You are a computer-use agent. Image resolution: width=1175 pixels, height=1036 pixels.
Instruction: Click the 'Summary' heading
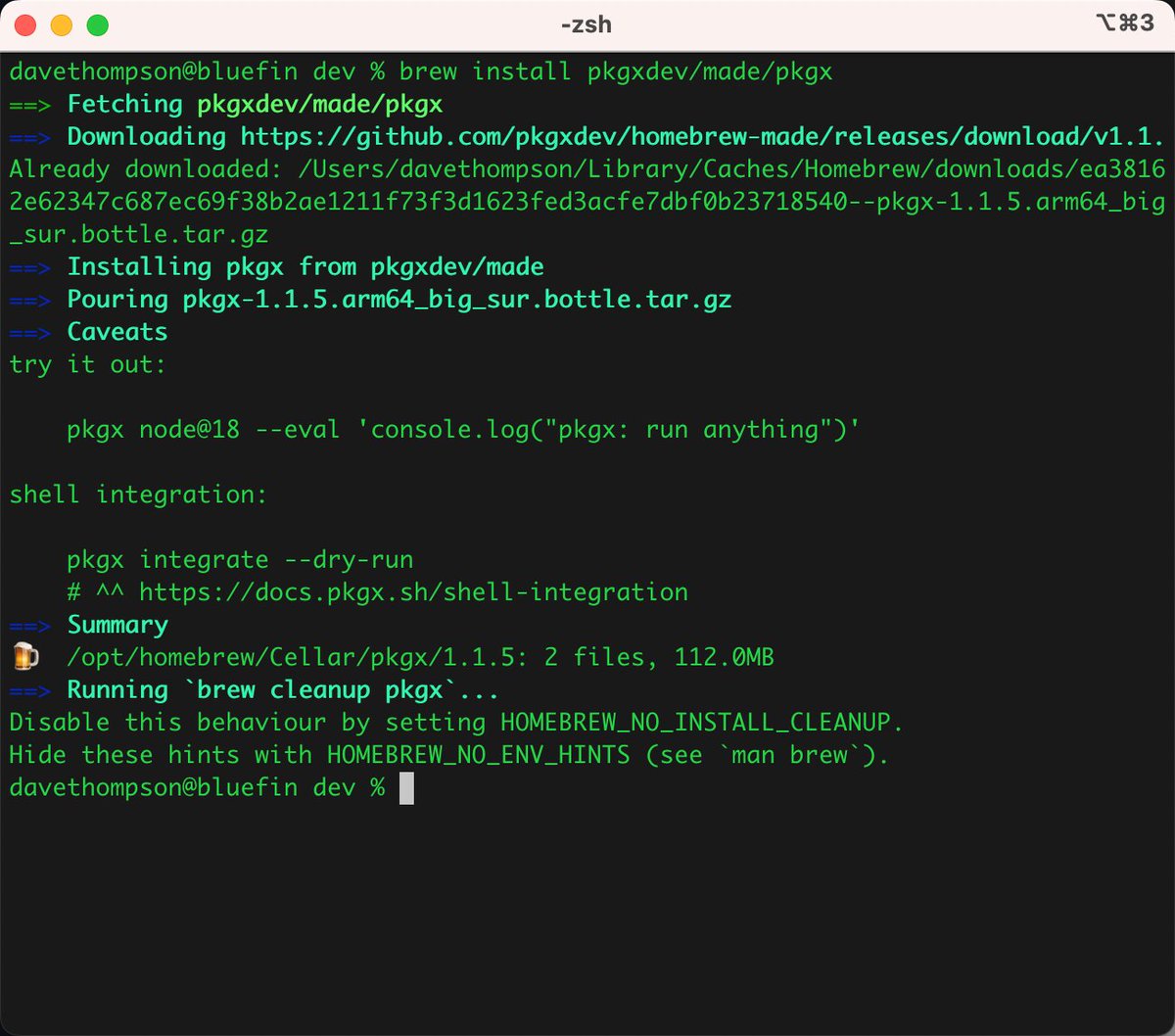(x=117, y=625)
